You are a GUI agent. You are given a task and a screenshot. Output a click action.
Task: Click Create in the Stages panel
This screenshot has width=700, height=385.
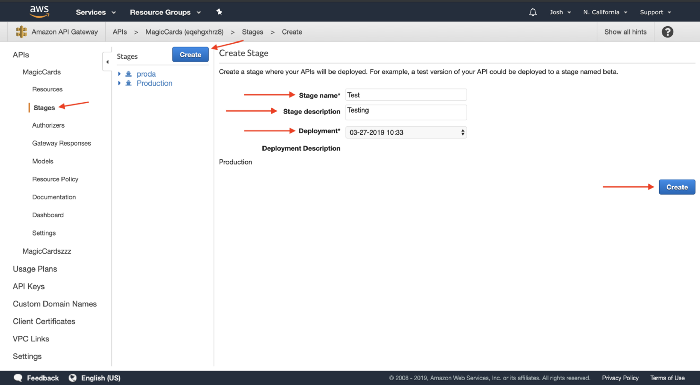pyautogui.click(x=190, y=54)
